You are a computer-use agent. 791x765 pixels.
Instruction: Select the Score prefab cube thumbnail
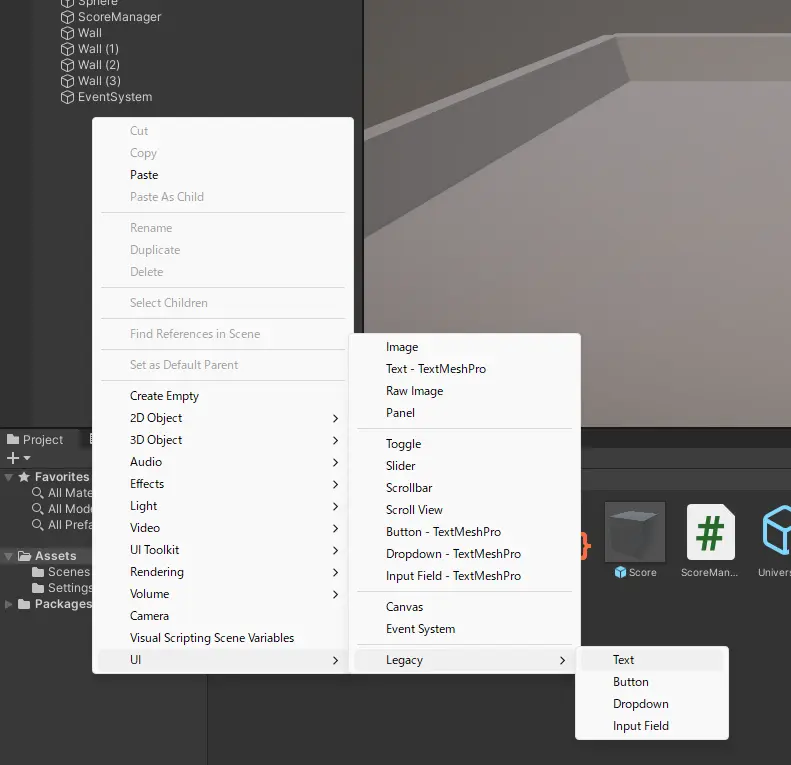coord(635,532)
